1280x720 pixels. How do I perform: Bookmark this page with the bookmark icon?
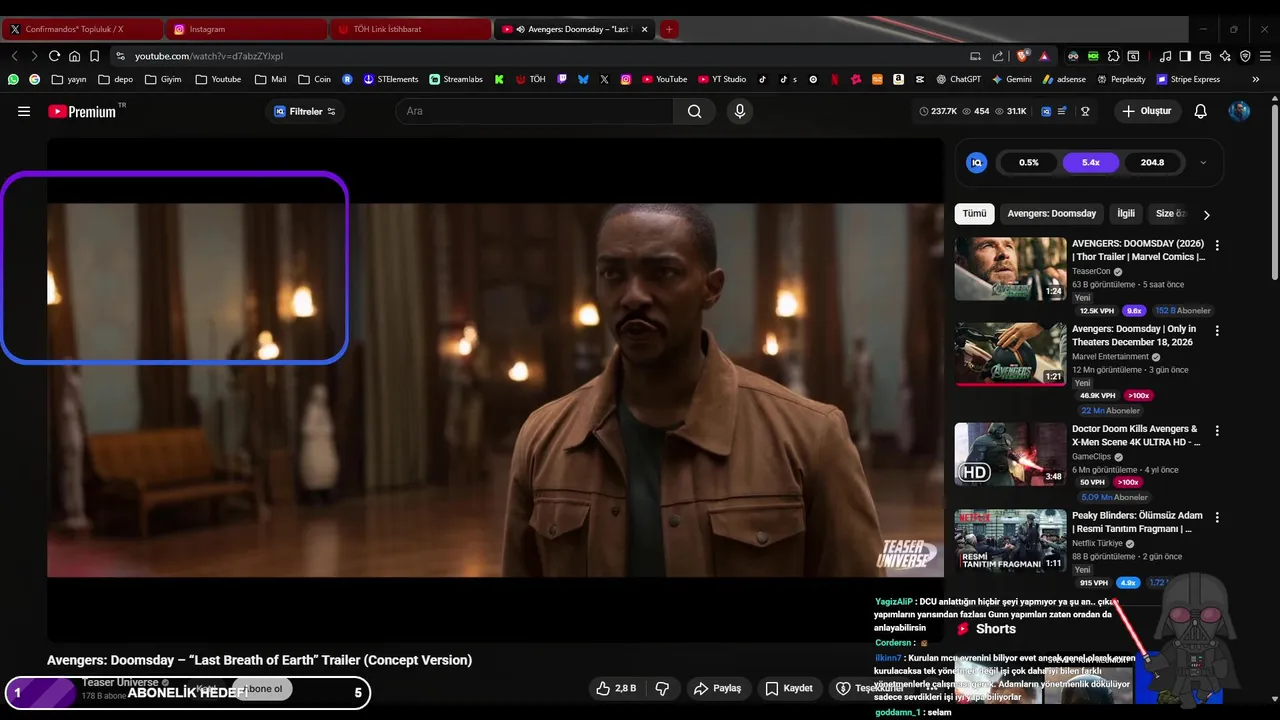pyautogui.click(x=94, y=56)
